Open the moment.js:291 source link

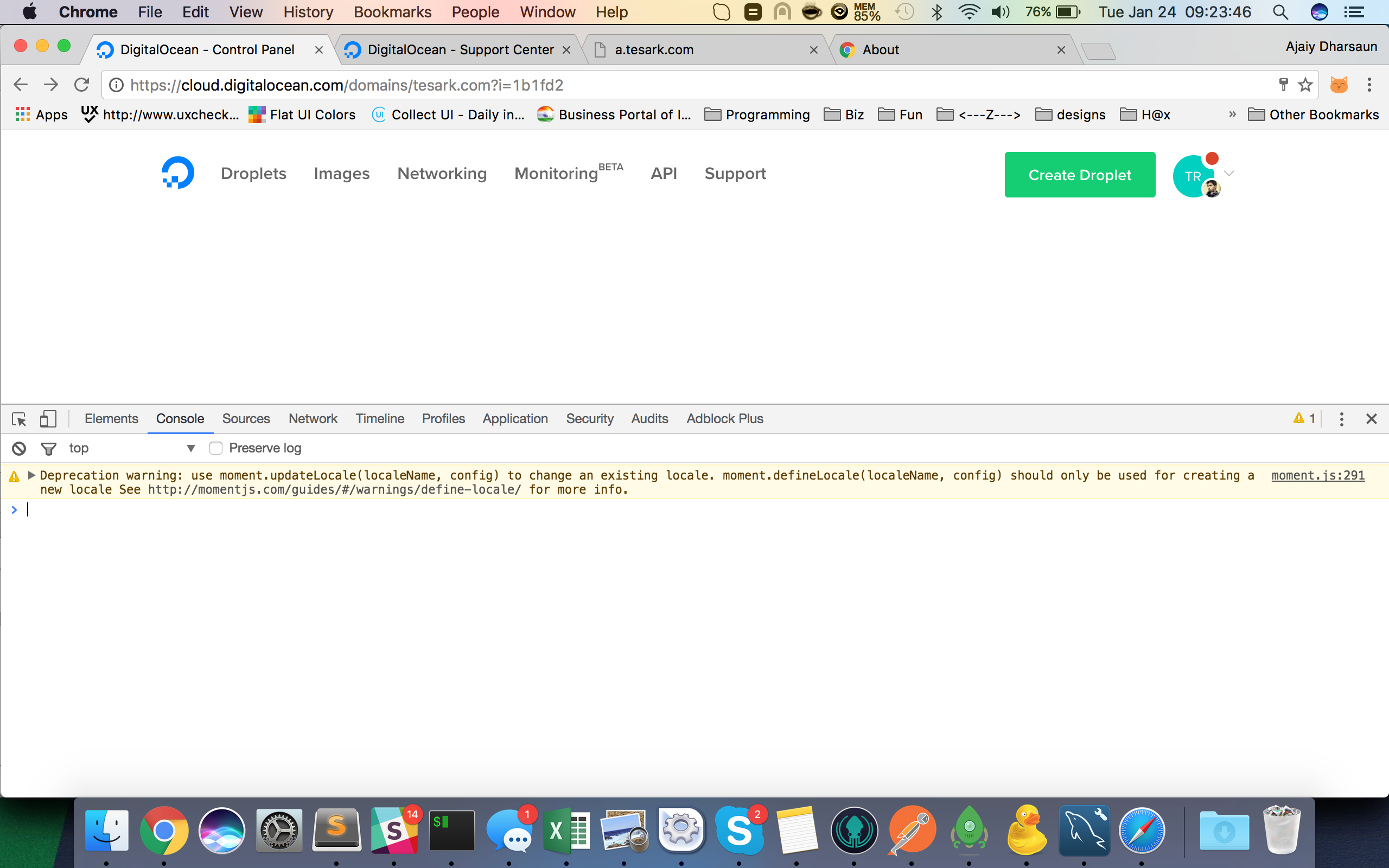click(x=1318, y=475)
